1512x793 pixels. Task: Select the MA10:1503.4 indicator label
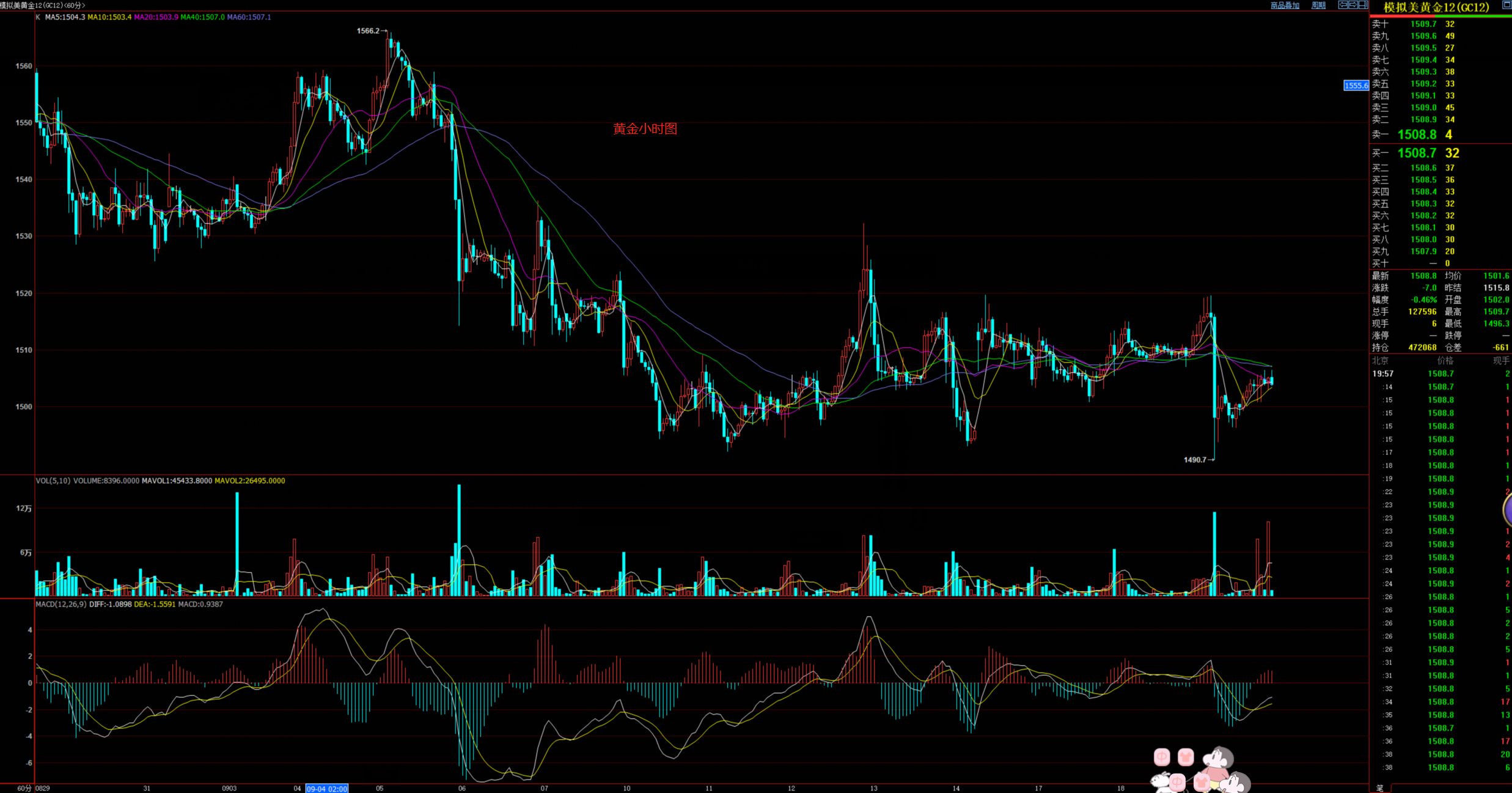109,17
